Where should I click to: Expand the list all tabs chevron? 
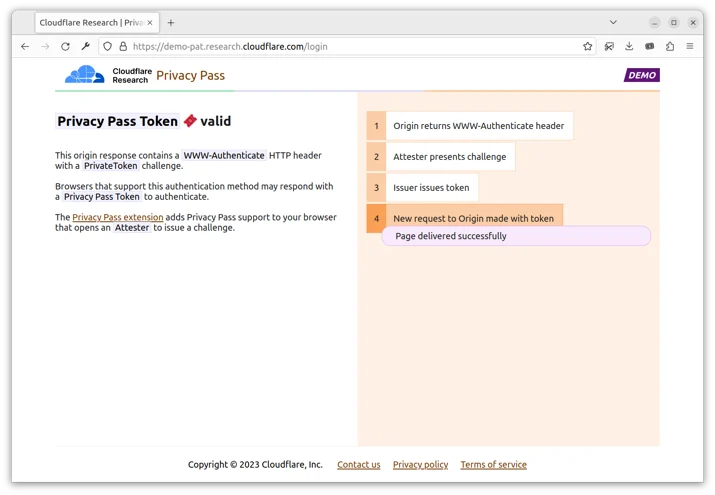pyautogui.click(x=613, y=22)
